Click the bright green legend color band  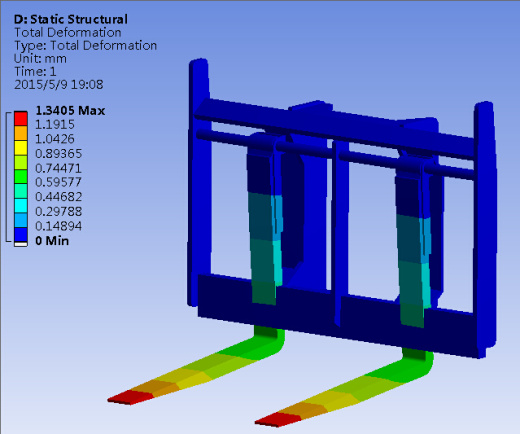21,177
